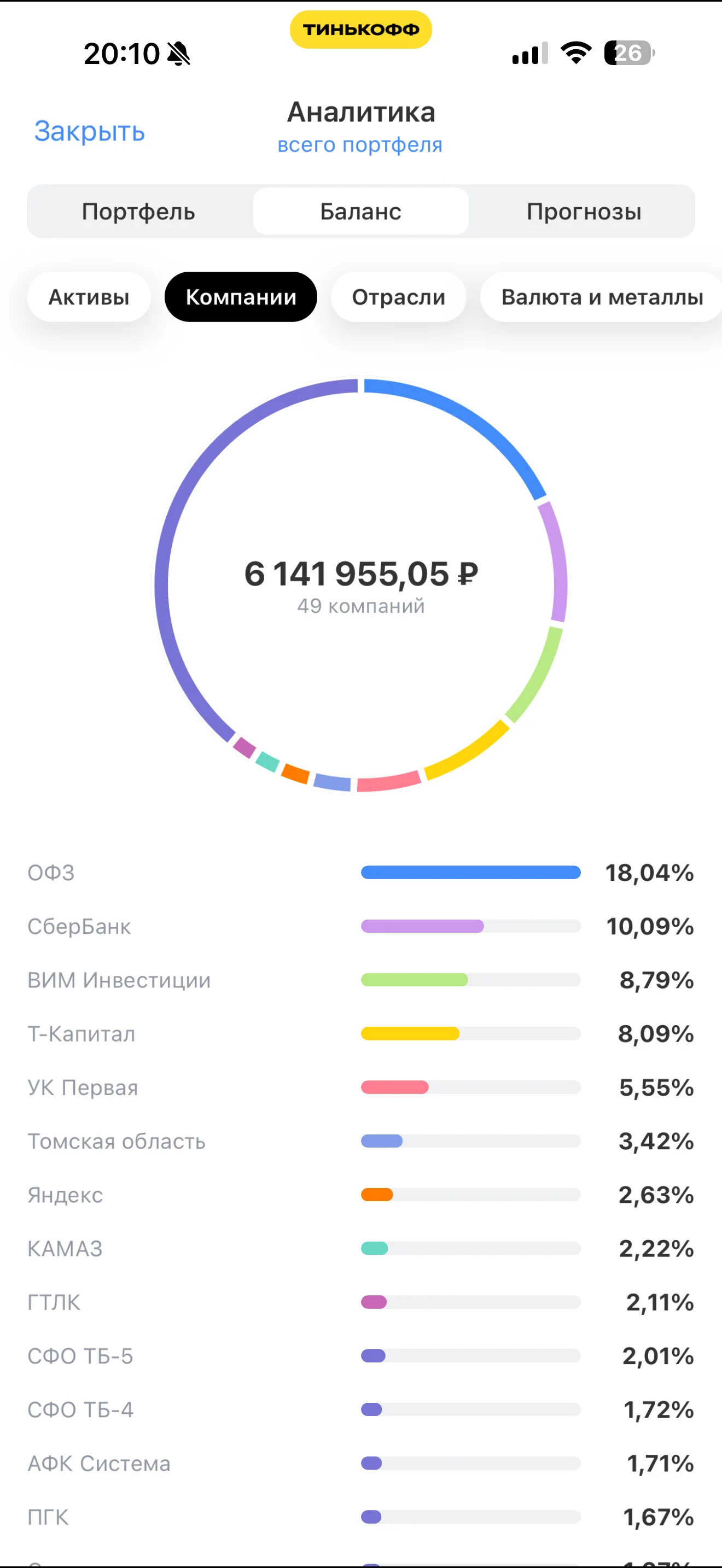722x1568 pixels.
Task: Tap the battery indicator icon
Action: point(630,53)
